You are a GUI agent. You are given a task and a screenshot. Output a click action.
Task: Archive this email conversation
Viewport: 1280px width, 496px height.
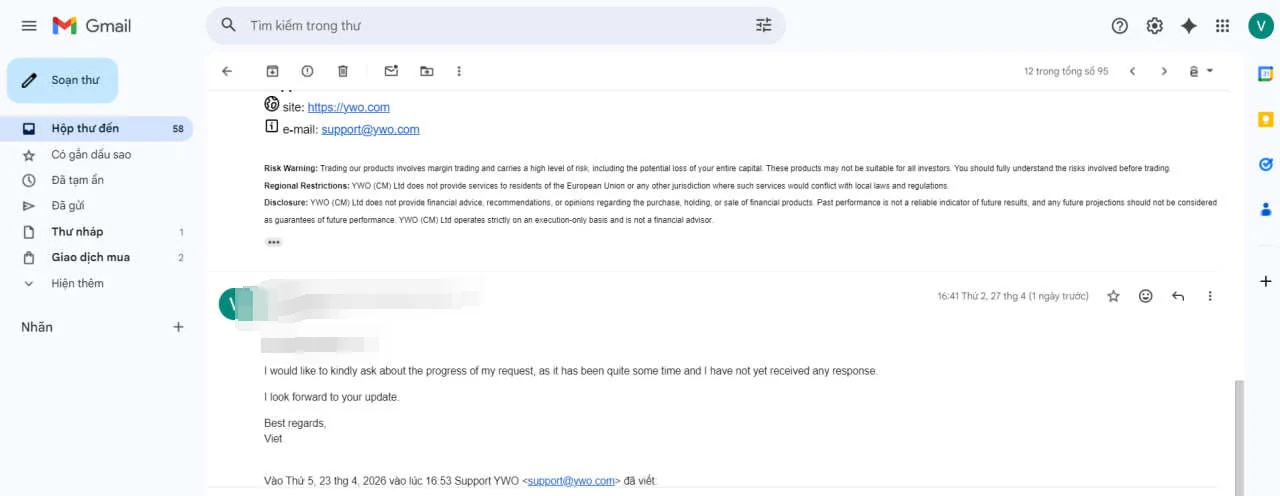[272, 71]
